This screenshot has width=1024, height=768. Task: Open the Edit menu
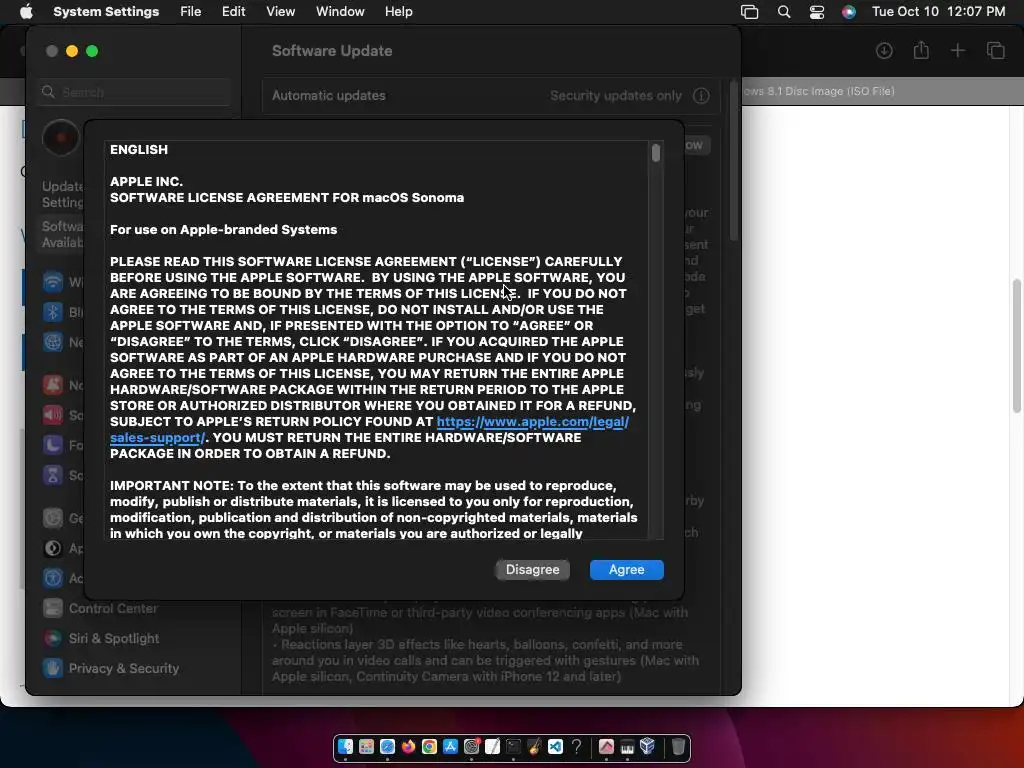point(233,12)
